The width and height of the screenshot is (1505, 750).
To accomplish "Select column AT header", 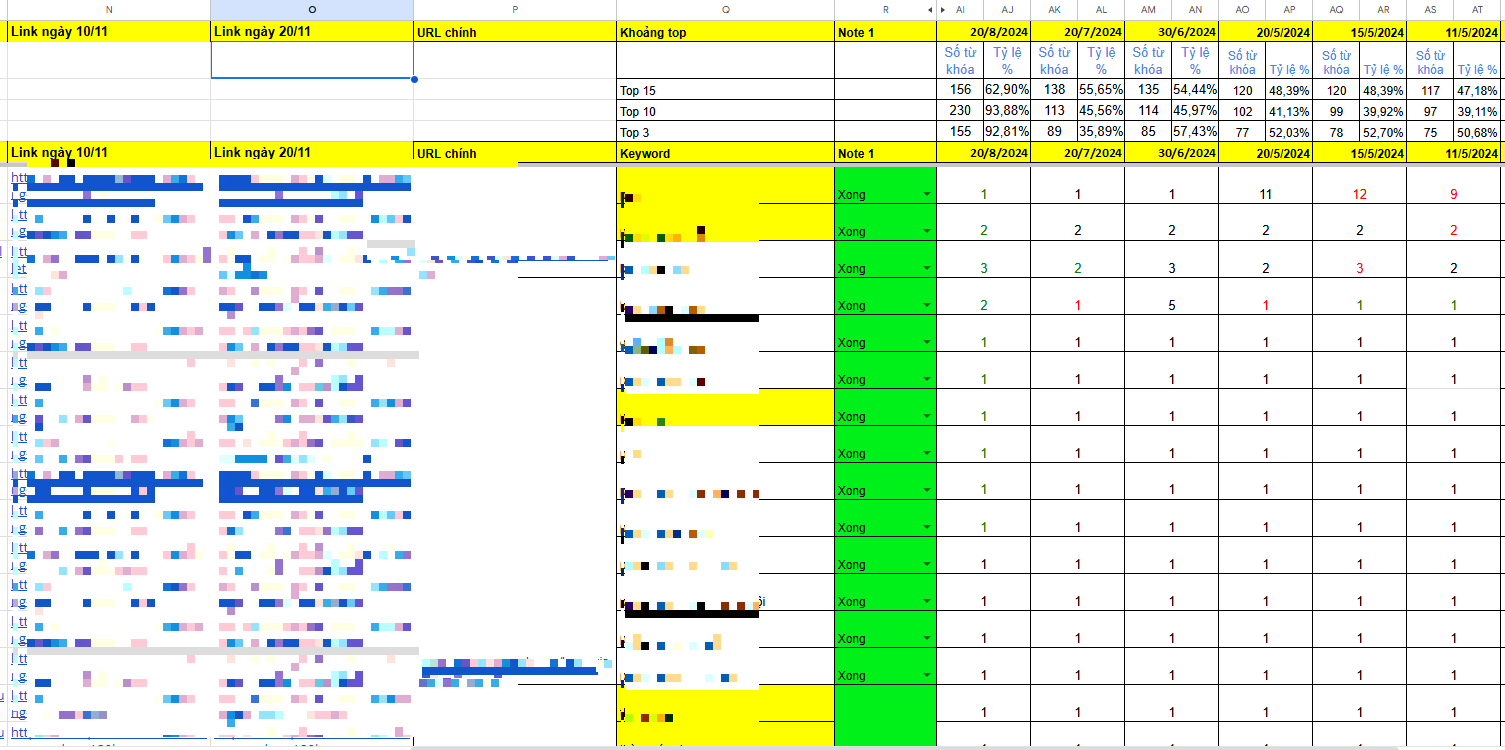I will (1477, 9).
